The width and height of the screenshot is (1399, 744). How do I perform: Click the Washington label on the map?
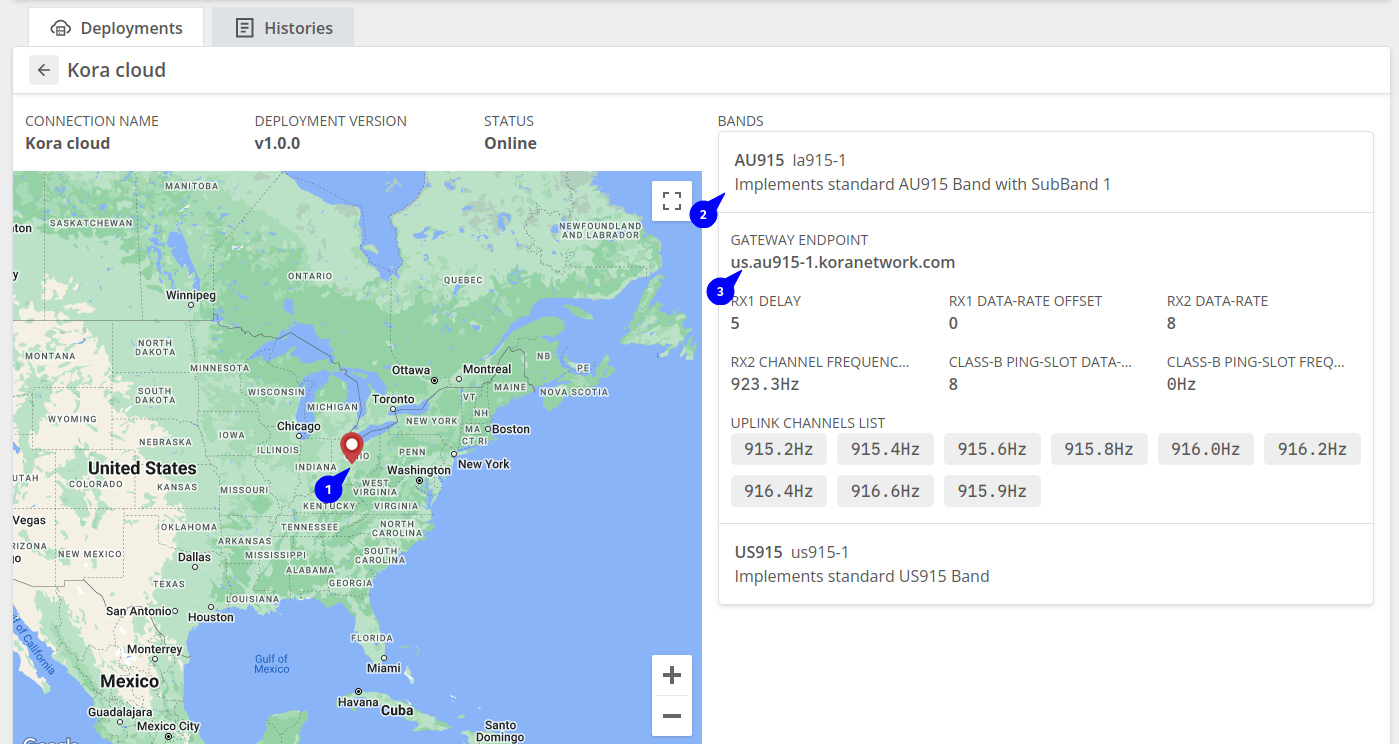[419, 470]
